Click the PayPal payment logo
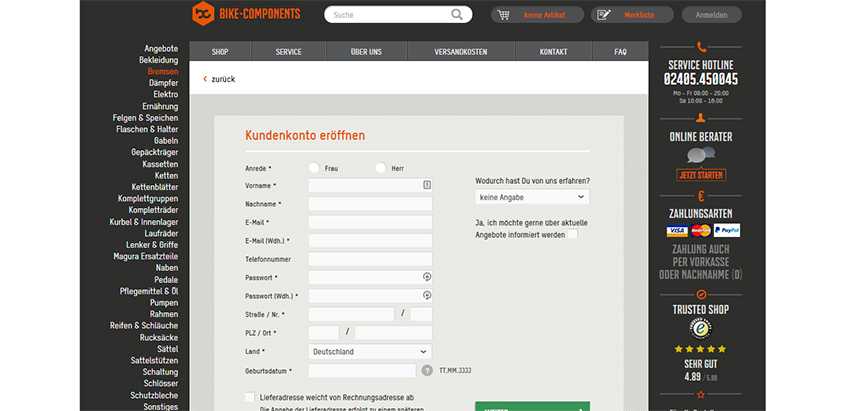 727,231
